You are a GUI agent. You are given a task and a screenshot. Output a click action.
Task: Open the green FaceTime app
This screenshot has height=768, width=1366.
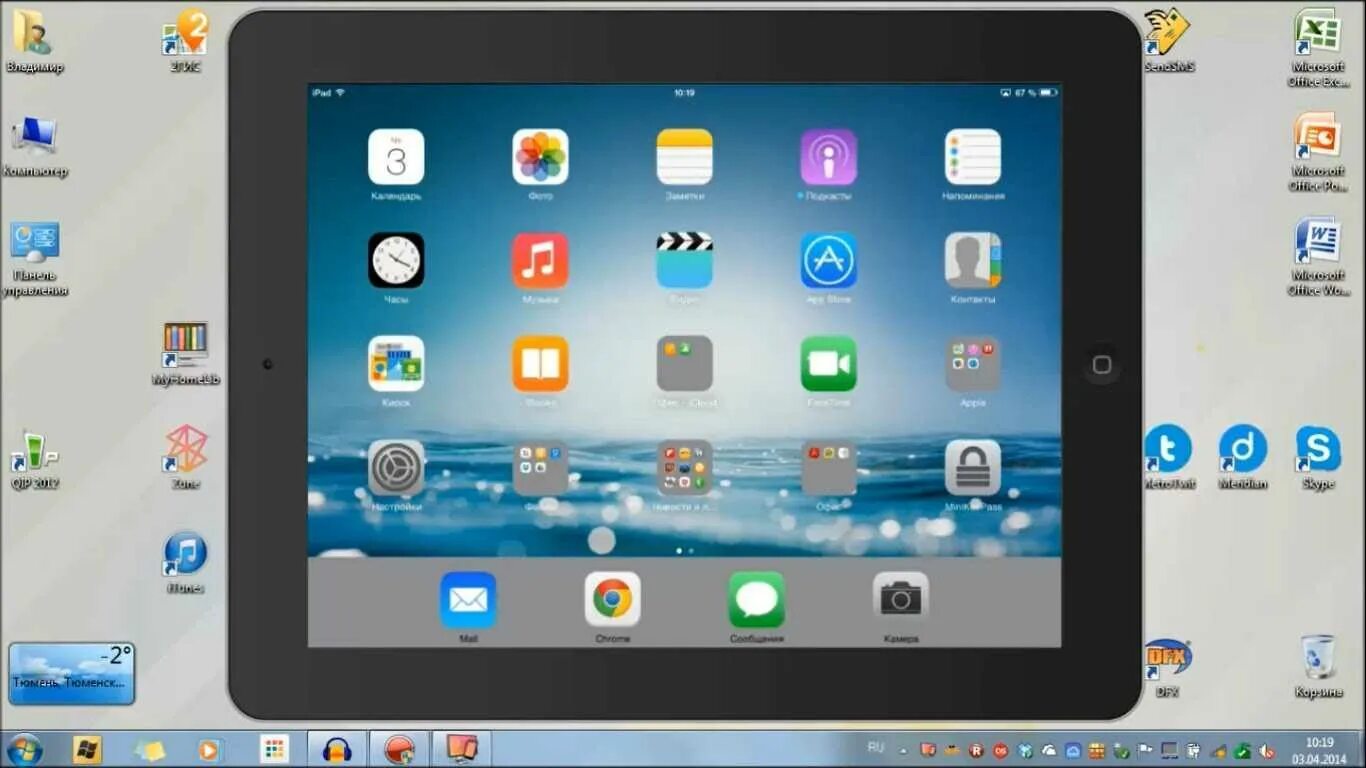(828, 363)
